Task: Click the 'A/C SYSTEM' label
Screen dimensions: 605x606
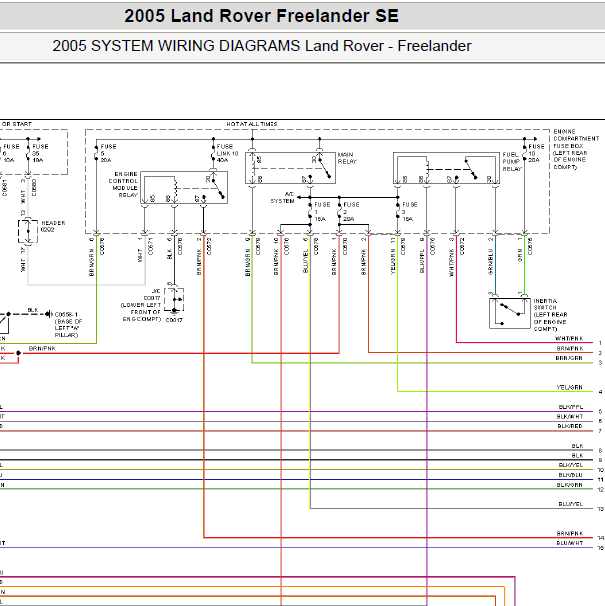Action: click(282, 197)
